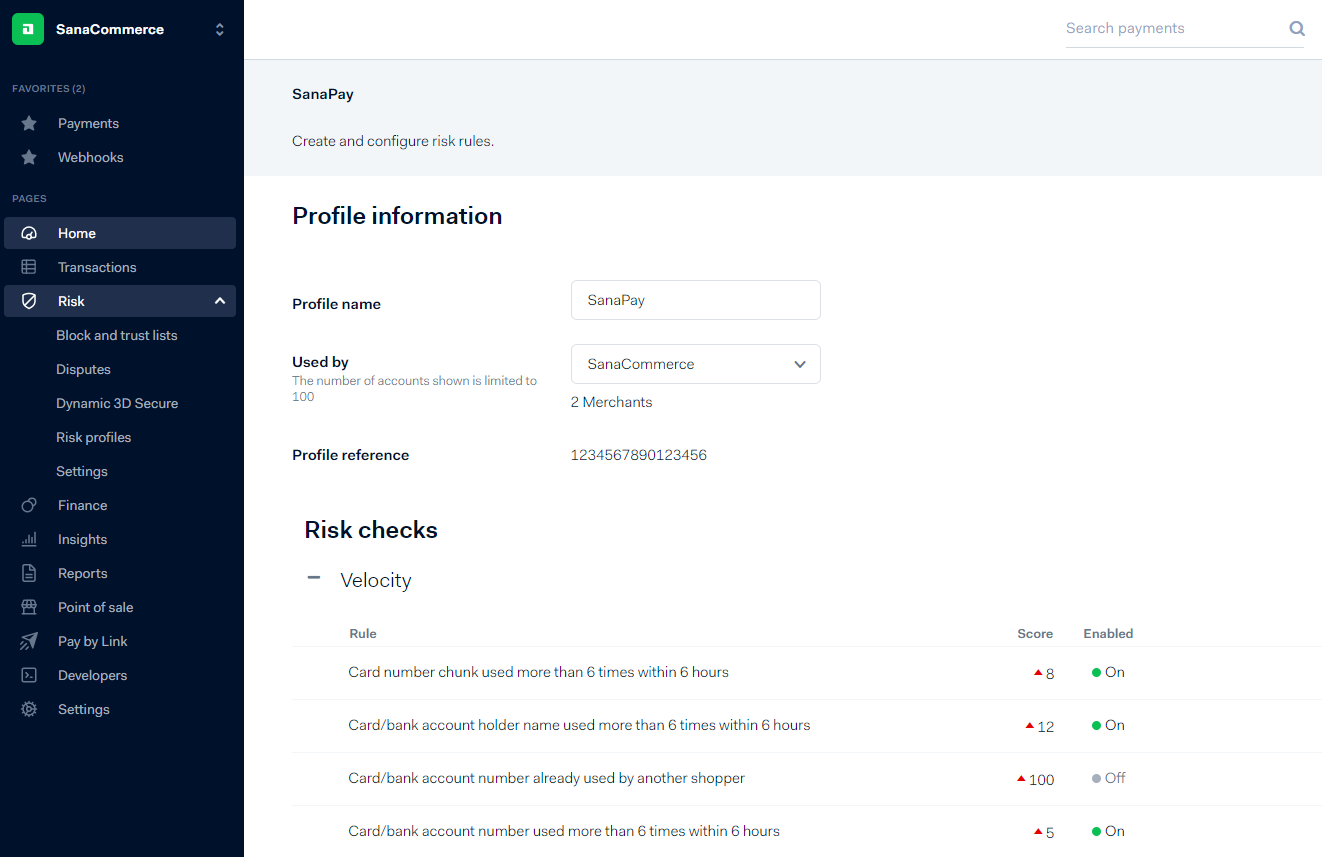Screen dimensions: 1322x857
Task: Click the already used by another shopper rule
Action: 546,778
